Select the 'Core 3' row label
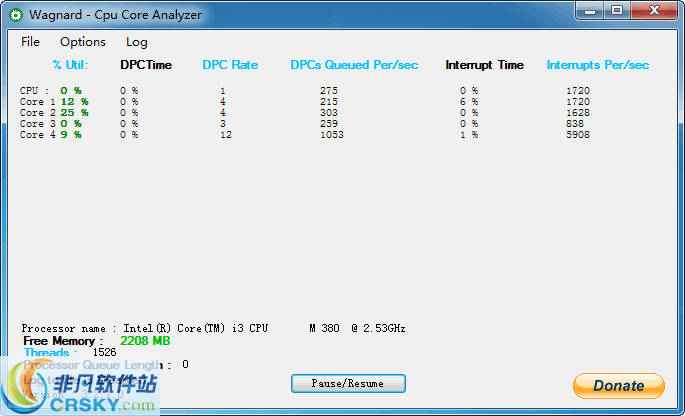The height and width of the screenshot is (416, 685). coord(38,123)
